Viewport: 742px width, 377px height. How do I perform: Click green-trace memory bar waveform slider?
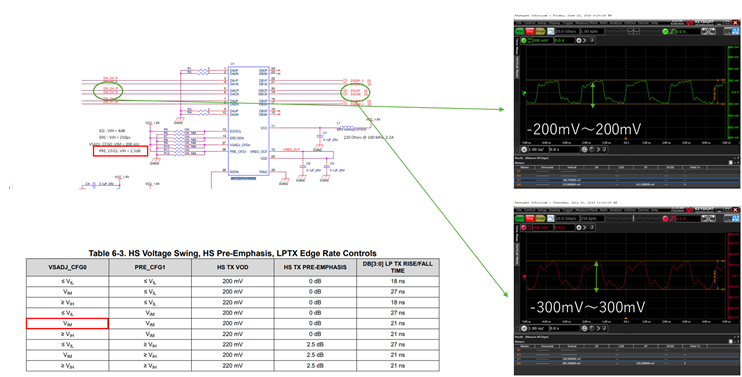tap(634, 32)
